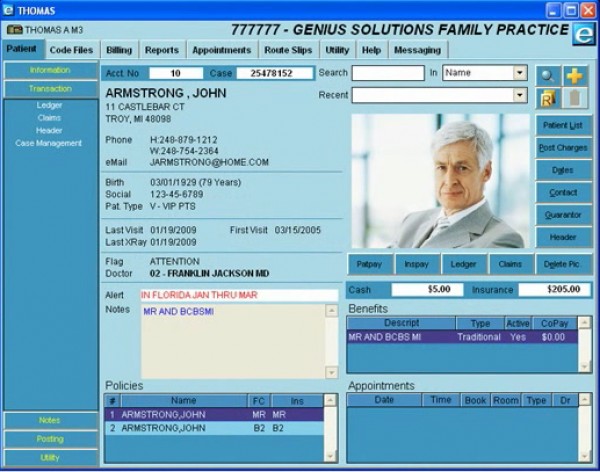
Task: Click the Cash amount field
Action: [x=427, y=289]
